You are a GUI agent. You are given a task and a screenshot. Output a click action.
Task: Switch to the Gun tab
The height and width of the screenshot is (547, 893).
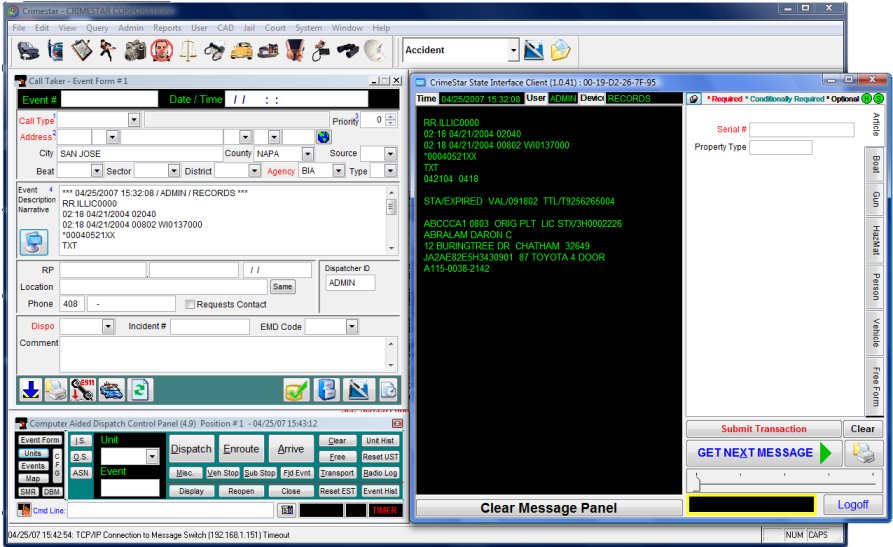874,199
